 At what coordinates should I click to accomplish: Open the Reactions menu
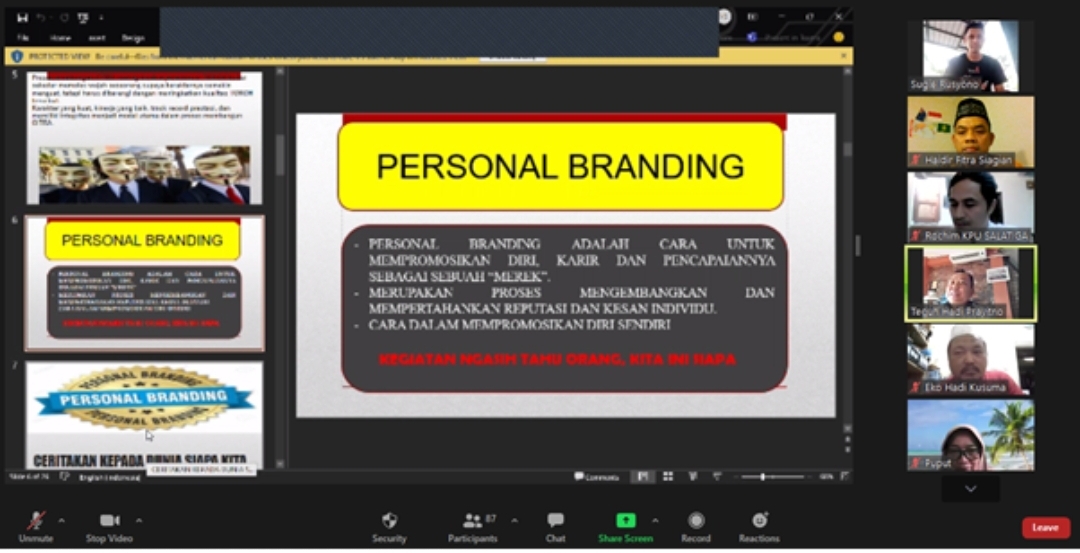pyautogui.click(x=759, y=524)
